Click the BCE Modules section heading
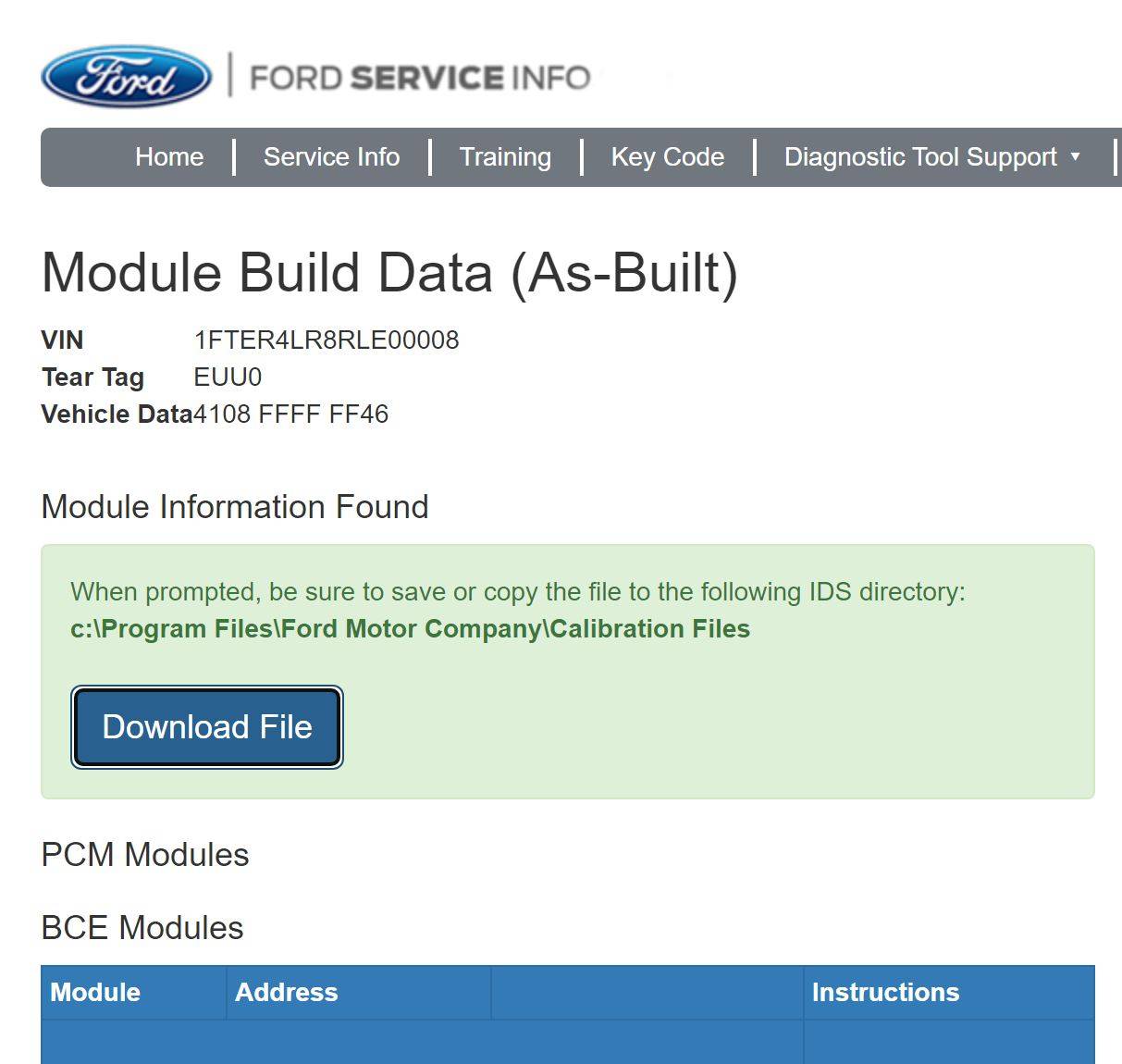Viewport: 1122px width, 1064px height. 142,928
